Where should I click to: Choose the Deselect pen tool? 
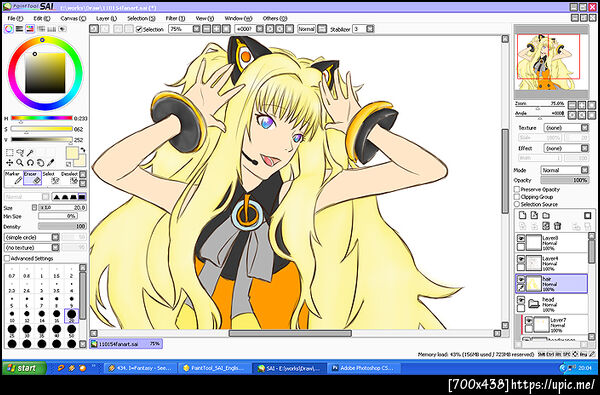pos(69,178)
